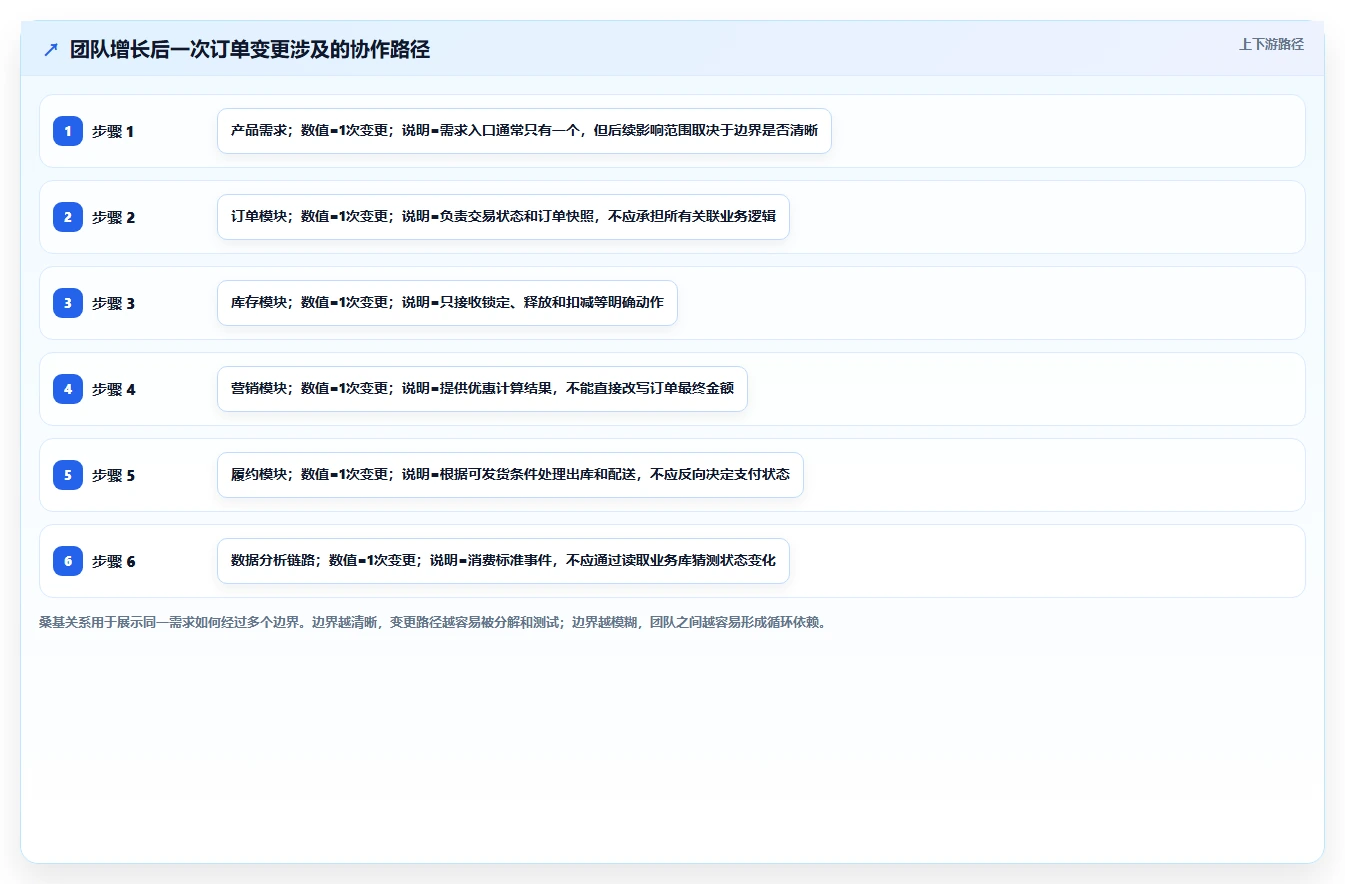Viewport: 1345px width, 884px height.
Task: Select the 步骤 3 label
Action: coord(113,304)
